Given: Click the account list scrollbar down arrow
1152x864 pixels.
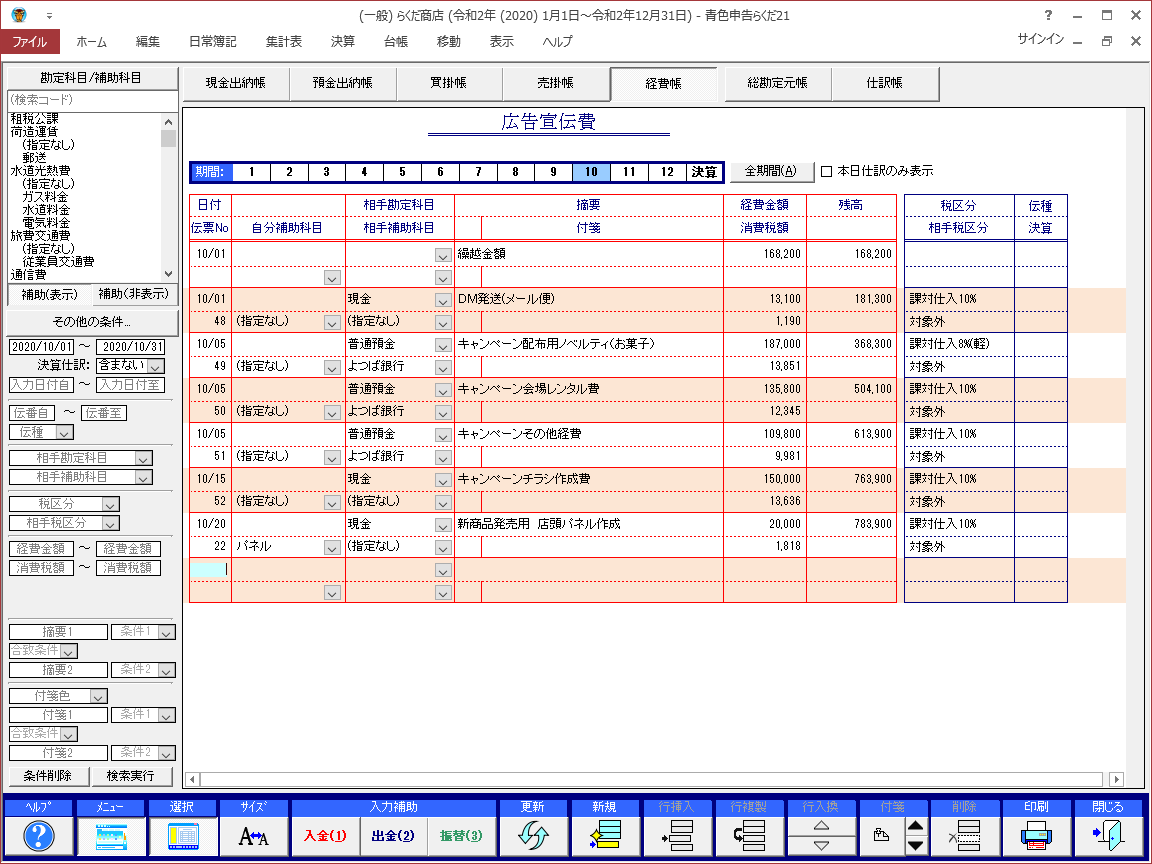Looking at the screenshot, I should click(x=168, y=273).
